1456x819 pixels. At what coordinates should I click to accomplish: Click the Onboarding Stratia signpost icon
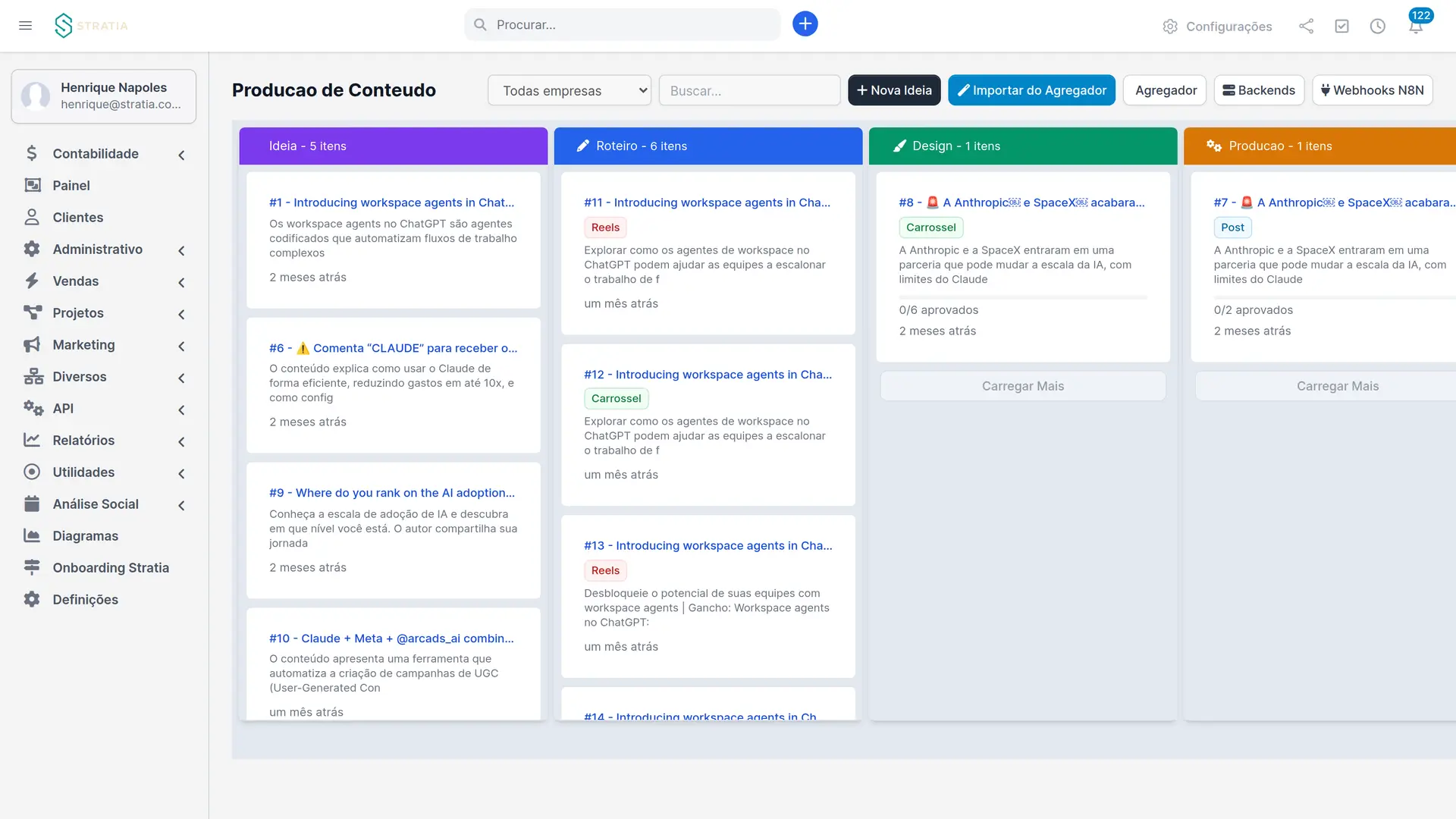[32, 568]
